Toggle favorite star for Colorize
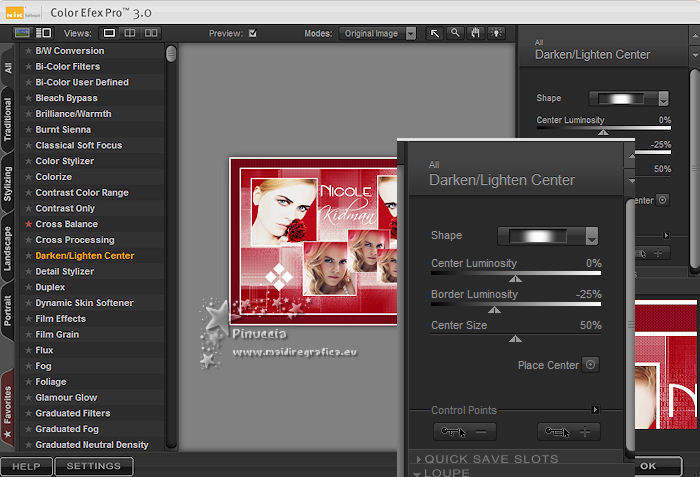Image resolution: width=700 pixels, height=477 pixels. pos(29,177)
